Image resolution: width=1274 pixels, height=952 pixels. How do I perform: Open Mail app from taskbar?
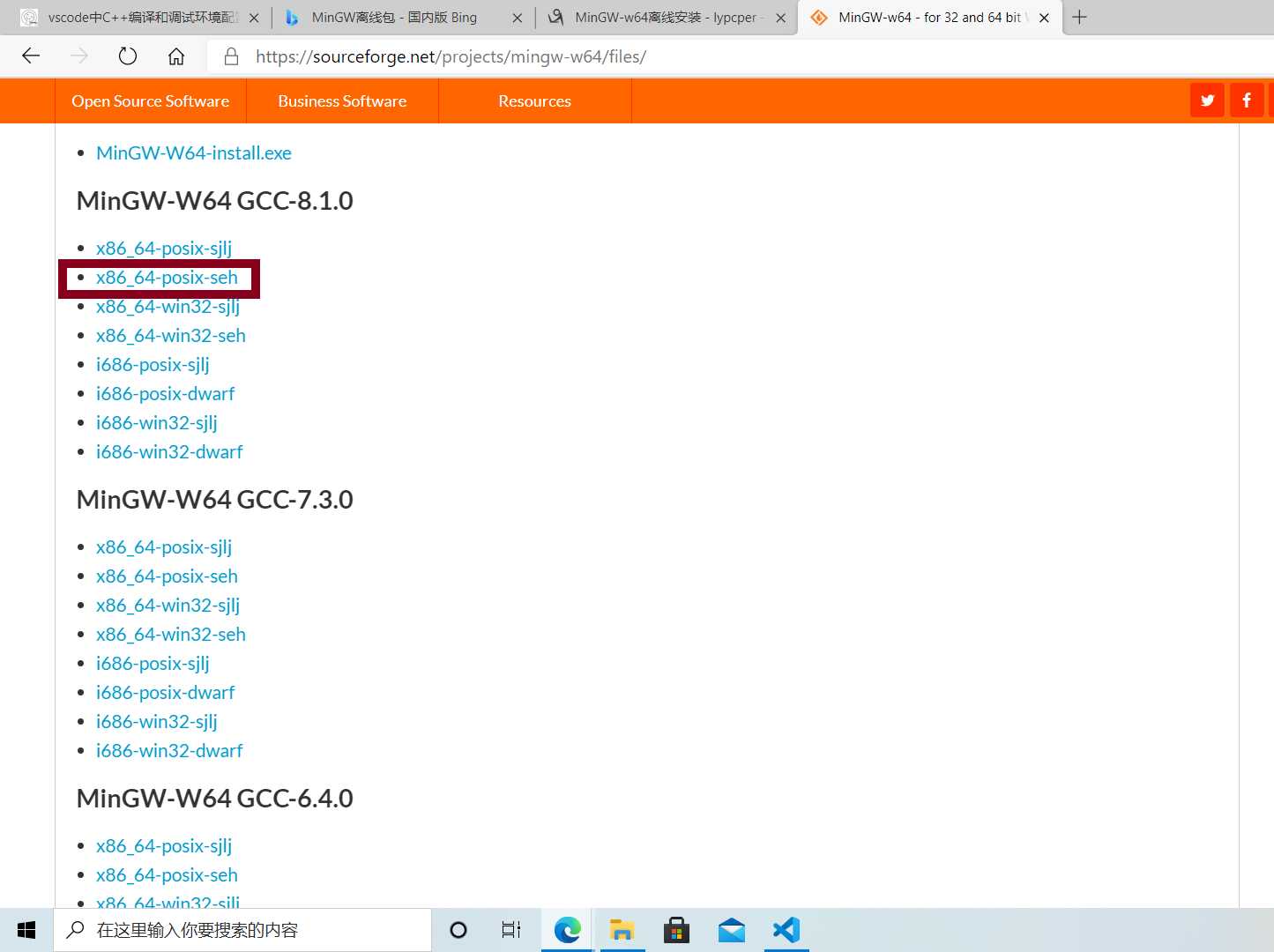click(x=731, y=930)
